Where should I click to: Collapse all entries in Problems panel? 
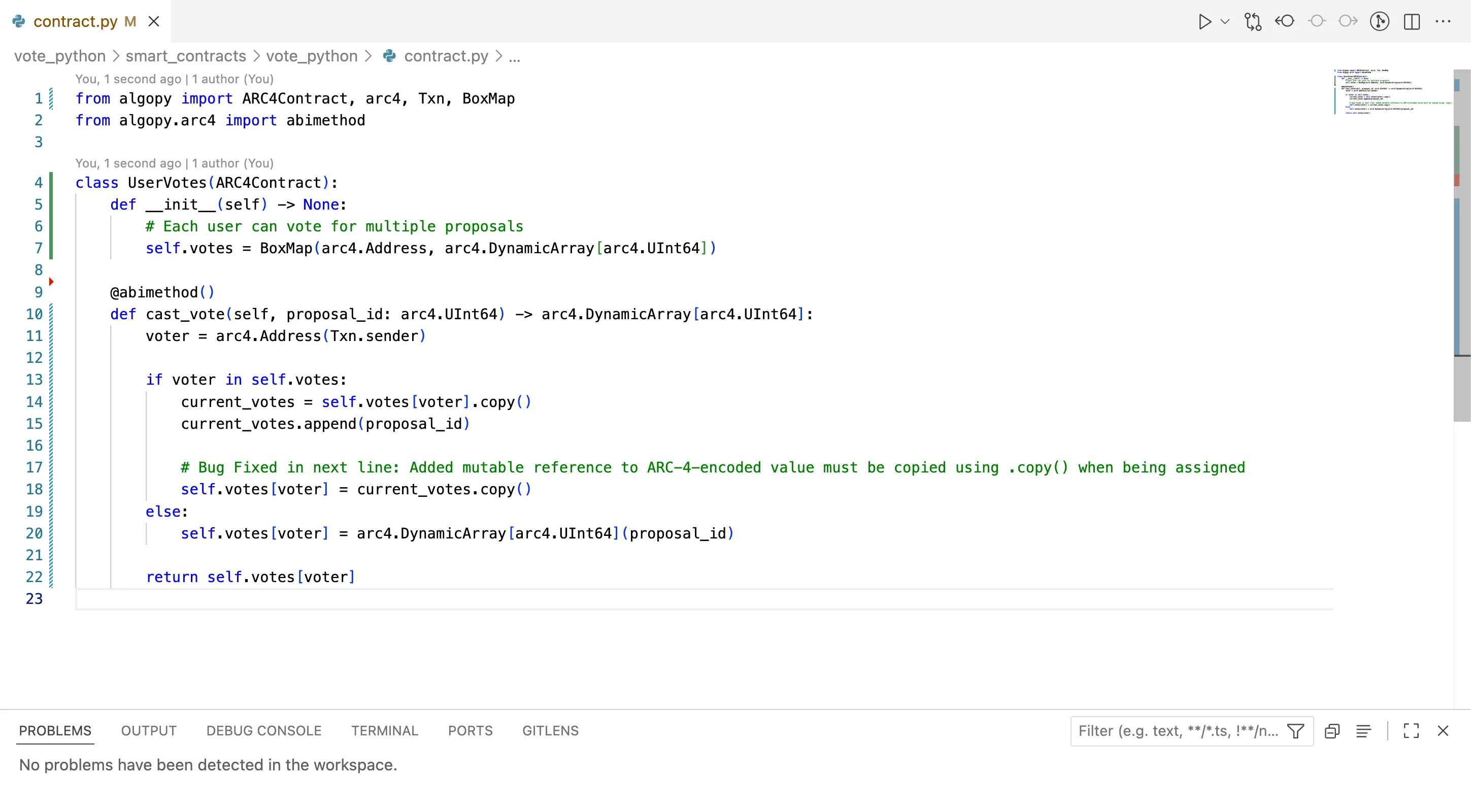tap(1332, 731)
